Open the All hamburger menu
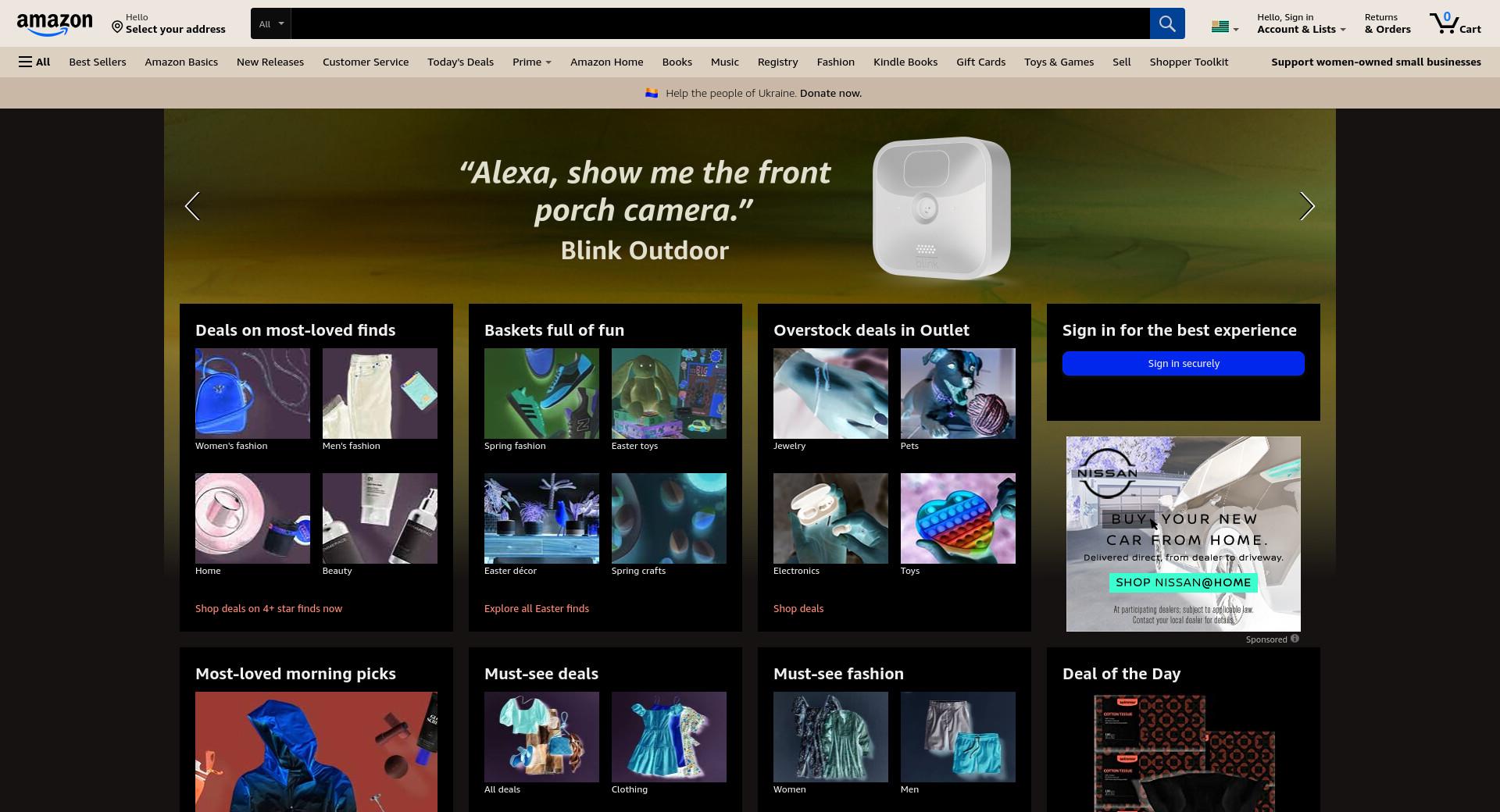Screen dimensions: 1500x812 point(34,62)
